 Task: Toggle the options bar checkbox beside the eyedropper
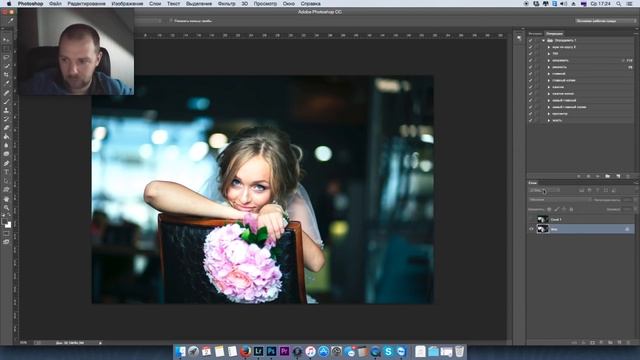[x=171, y=20]
